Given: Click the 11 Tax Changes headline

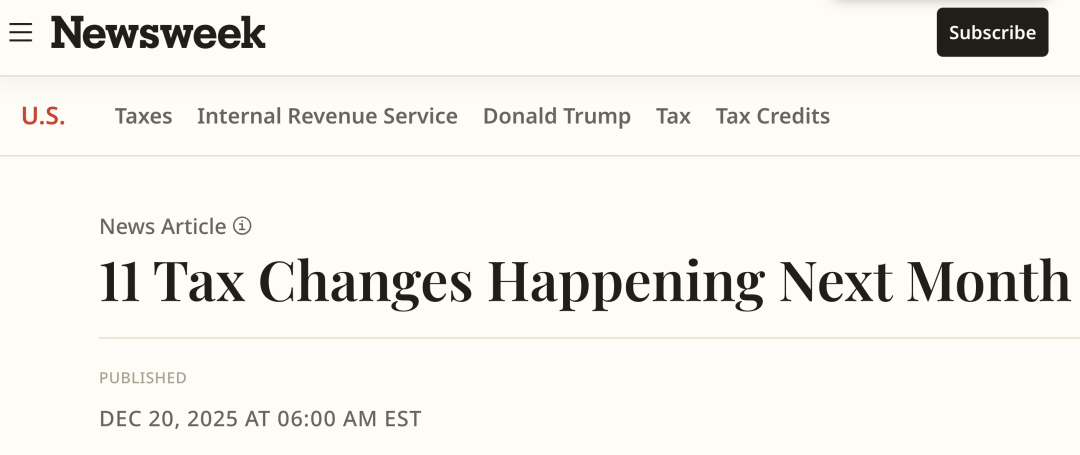Looking at the screenshot, I should tap(584, 282).
